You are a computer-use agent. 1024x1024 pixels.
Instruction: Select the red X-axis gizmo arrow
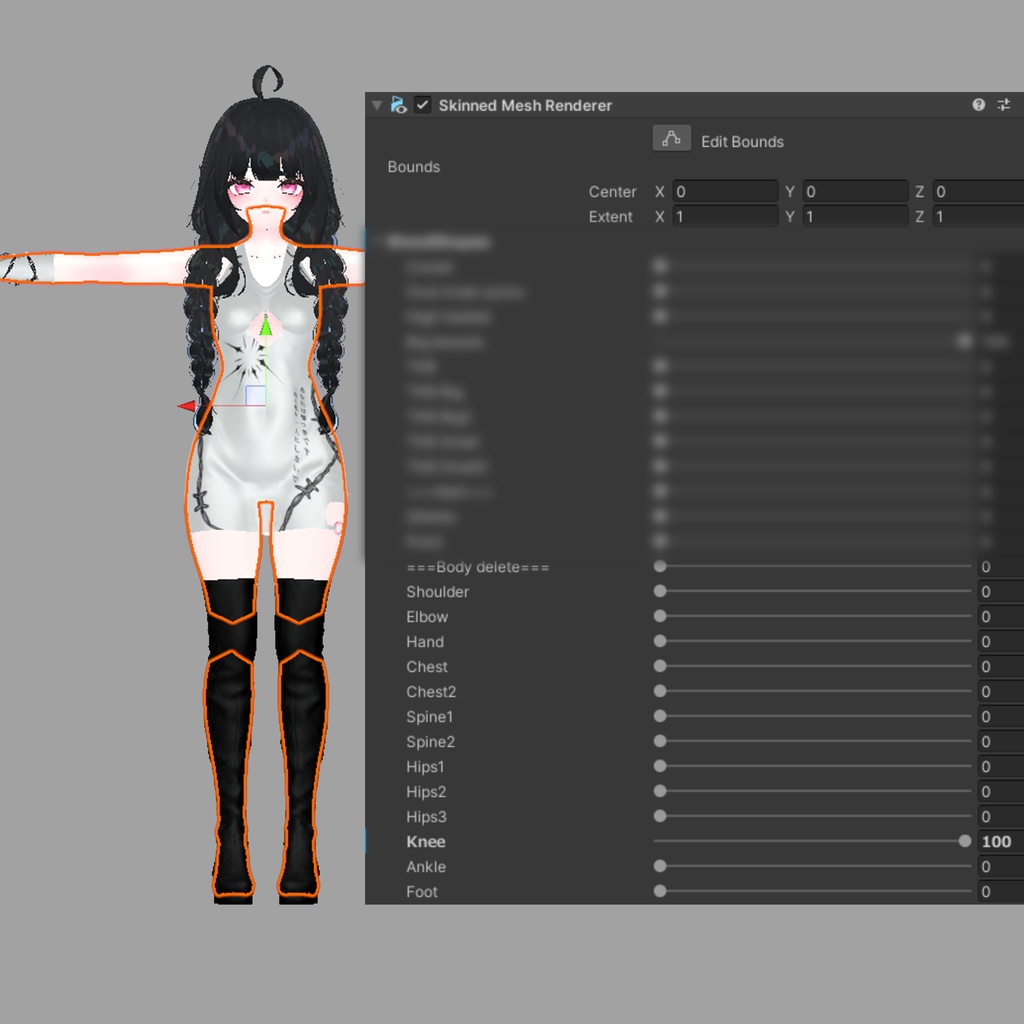tap(186, 404)
